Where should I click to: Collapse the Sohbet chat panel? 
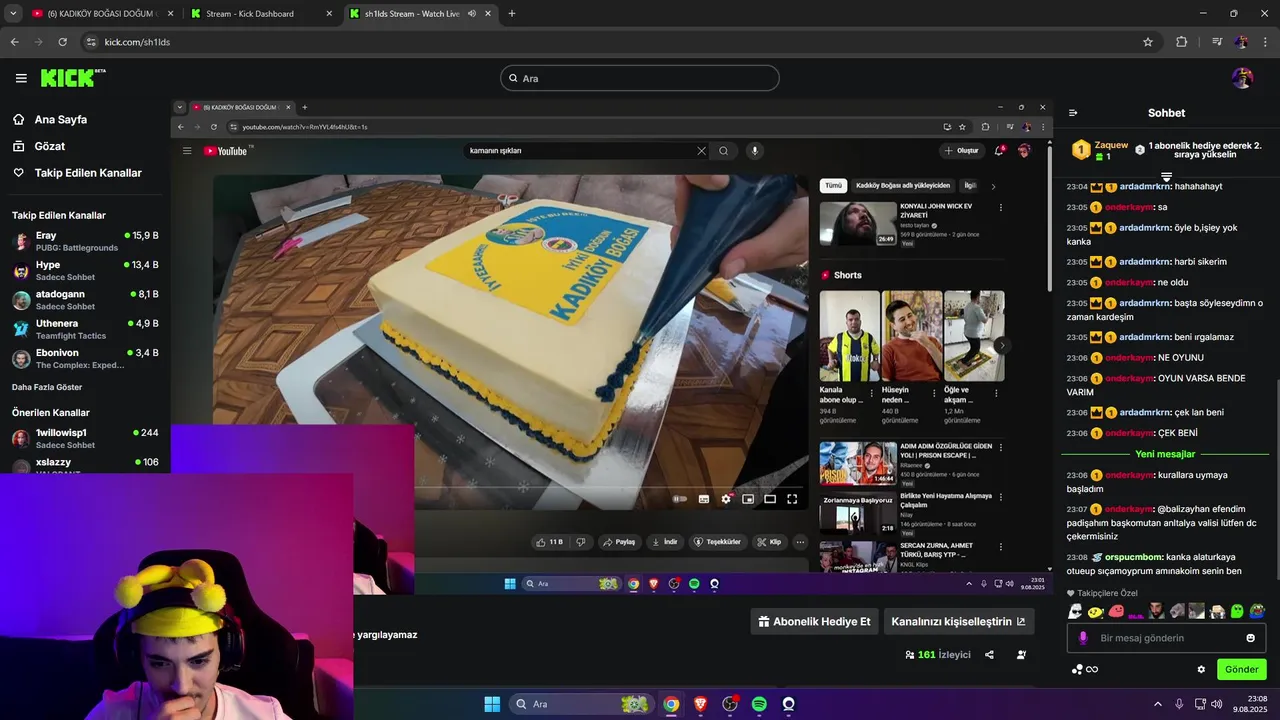[1073, 113]
